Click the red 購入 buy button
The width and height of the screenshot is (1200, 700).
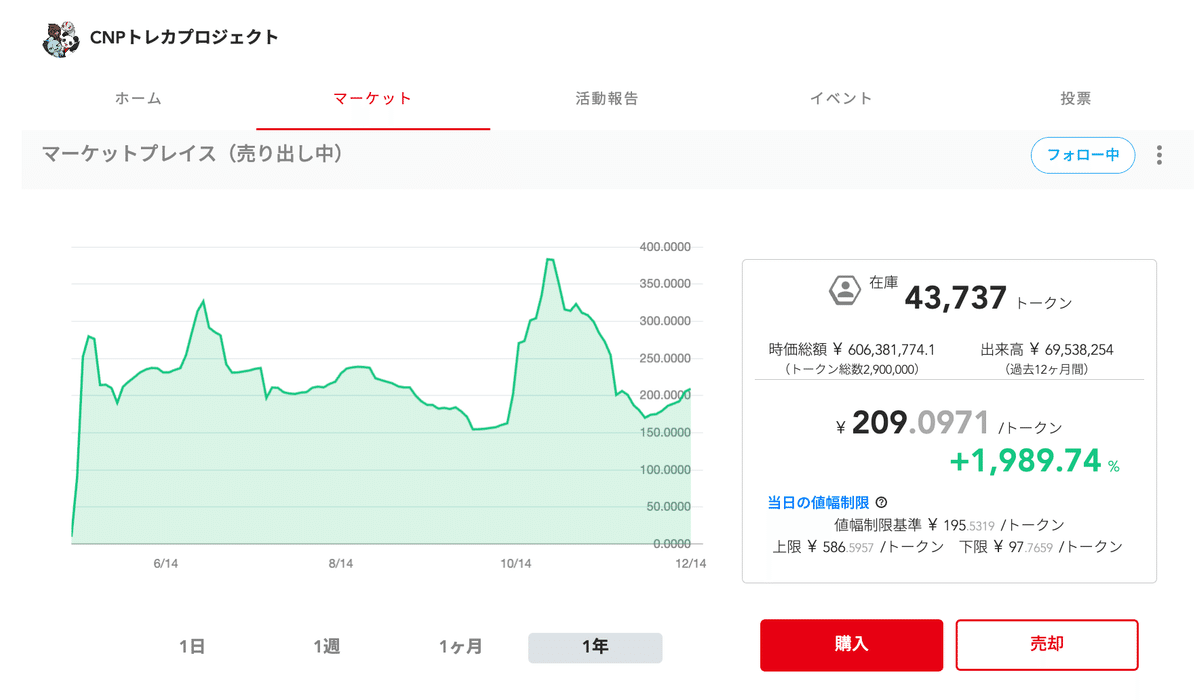click(x=851, y=645)
